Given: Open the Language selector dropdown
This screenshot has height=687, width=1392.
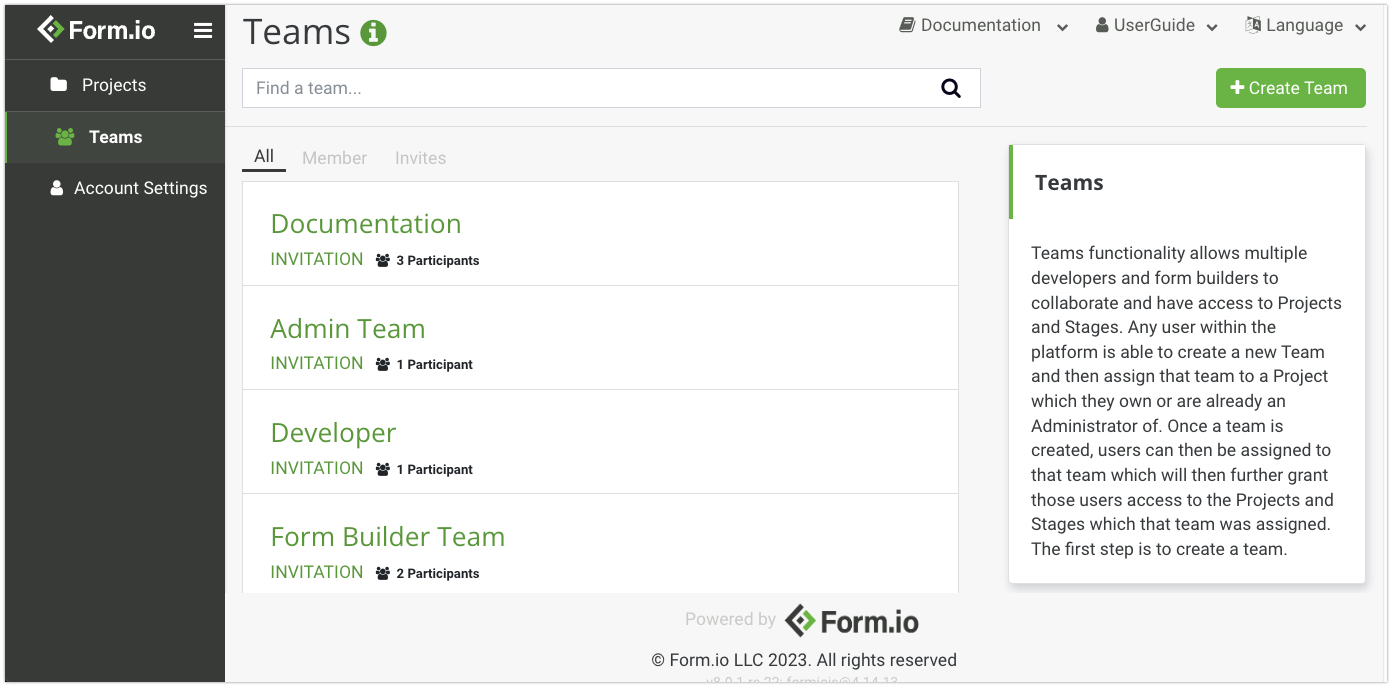Looking at the screenshot, I should (x=1305, y=26).
